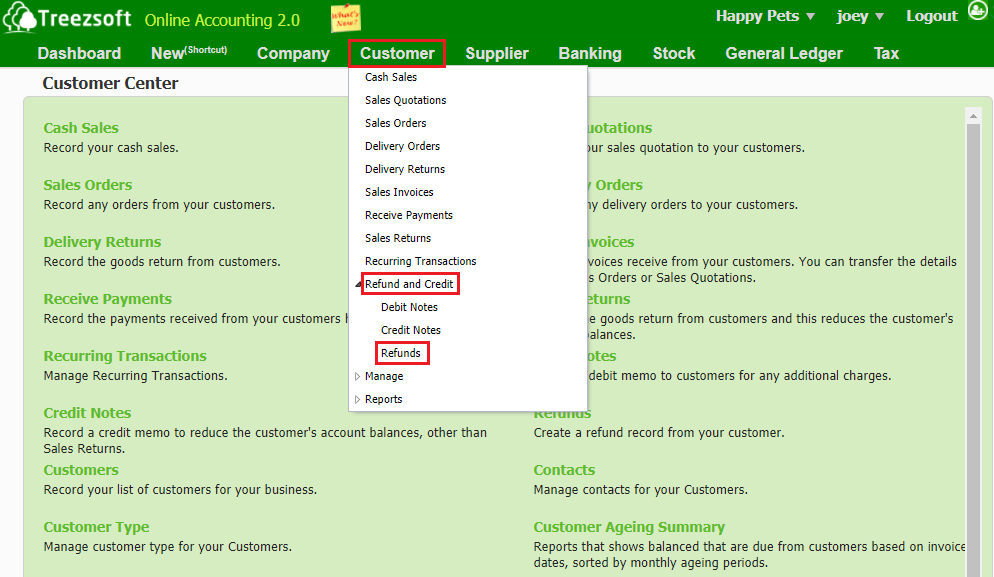Expand the Manage submenu
The image size is (994, 577).
click(x=359, y=377)
